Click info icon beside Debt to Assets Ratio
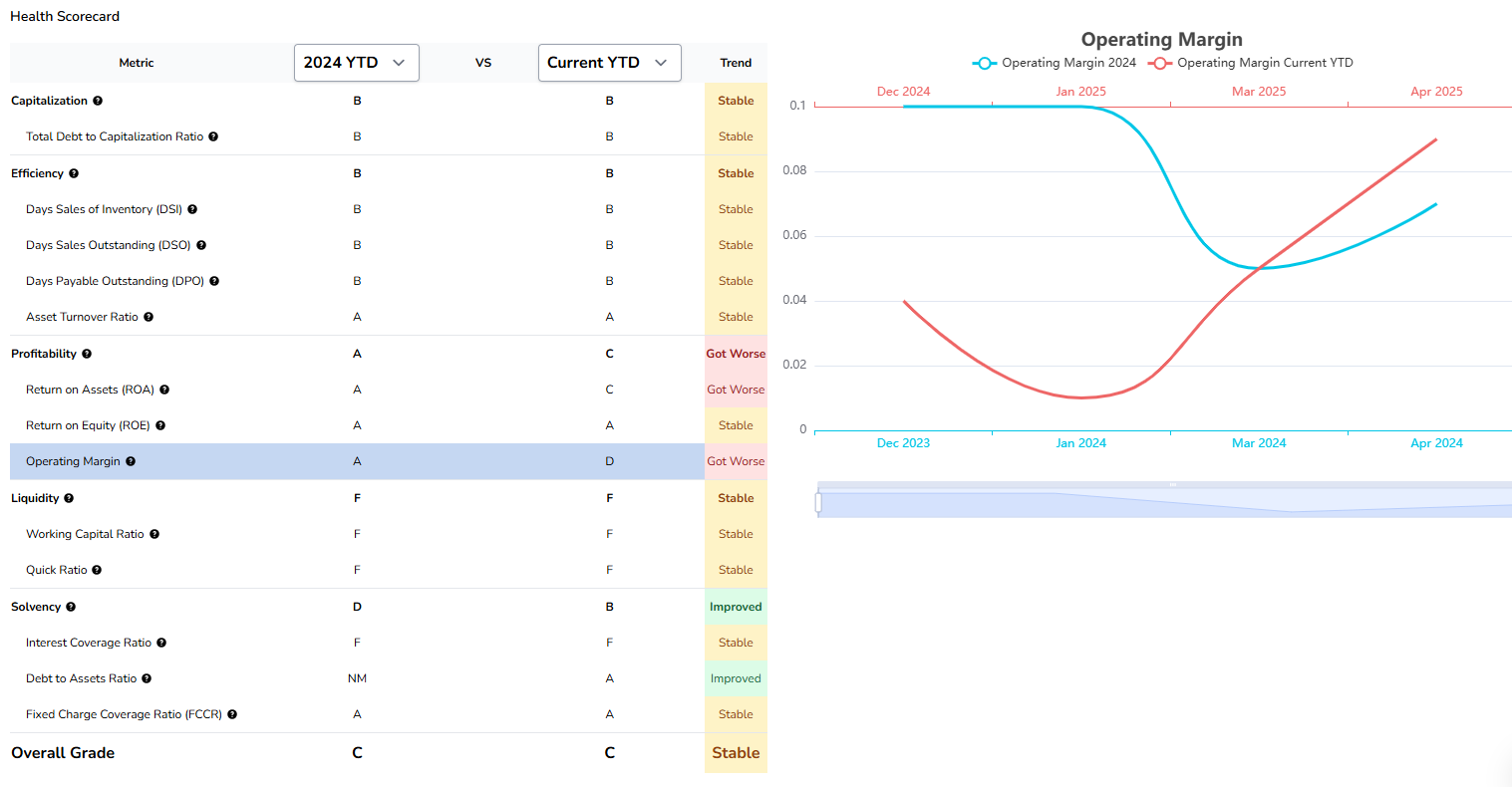This screenshot has width=1512, height=787. click(147, 678)
